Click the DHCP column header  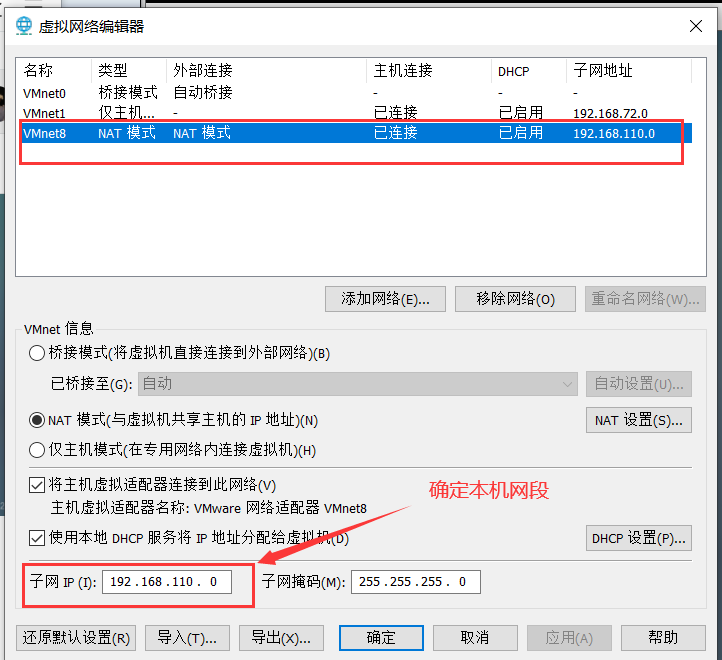click(x=529, y=71)
